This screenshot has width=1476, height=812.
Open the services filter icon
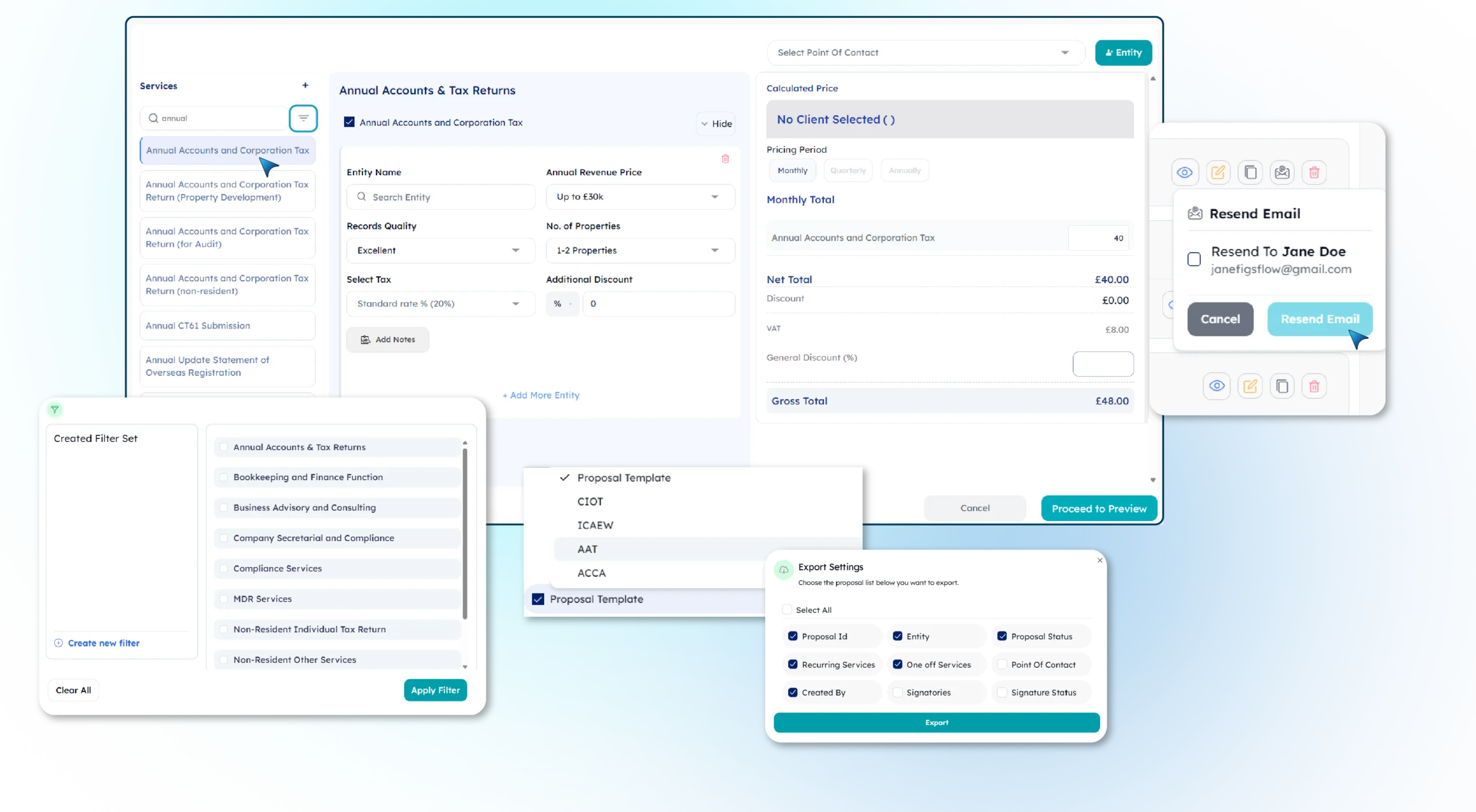303,118
